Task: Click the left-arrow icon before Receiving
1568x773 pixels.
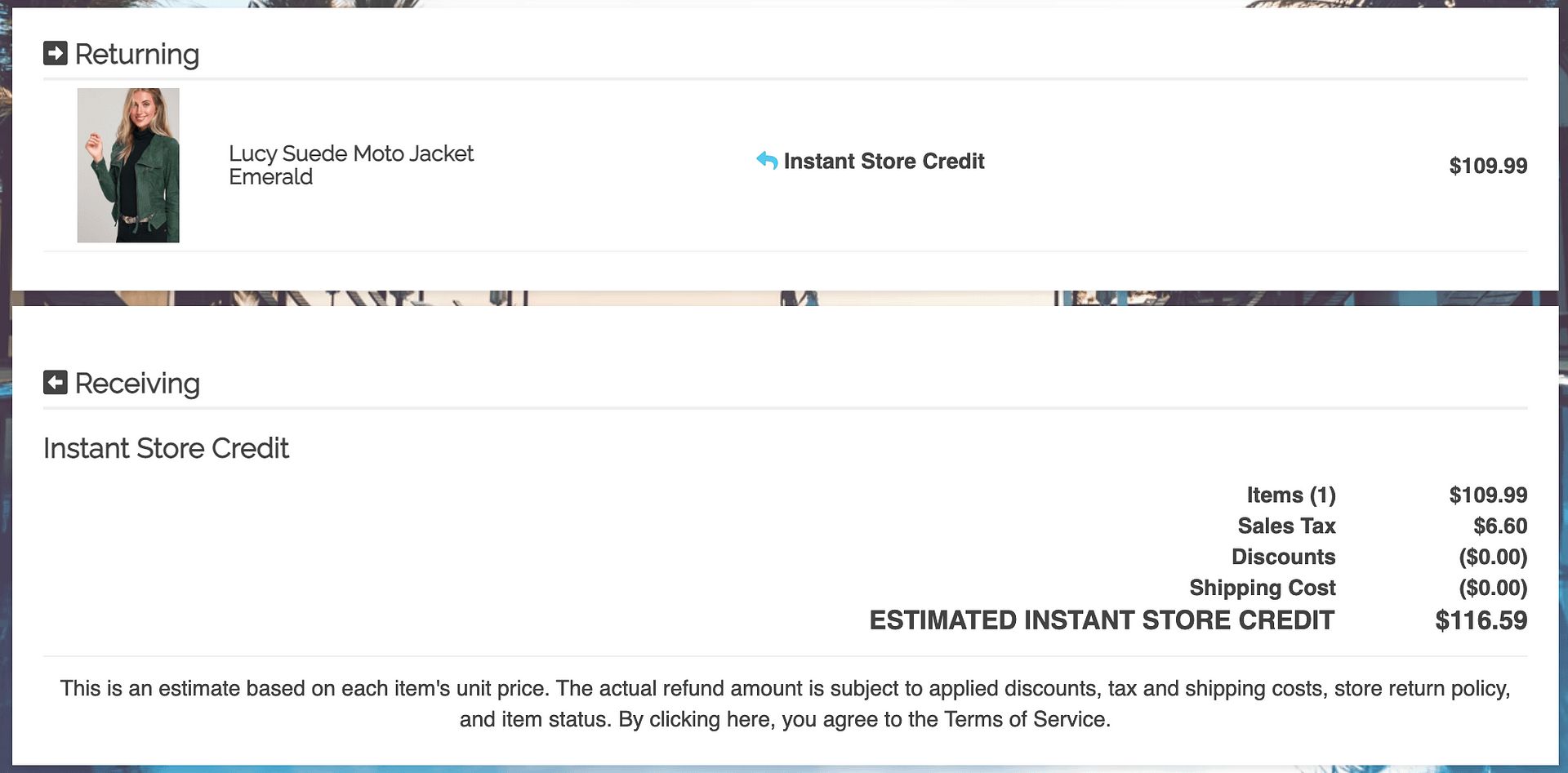Action: point(56,382)
